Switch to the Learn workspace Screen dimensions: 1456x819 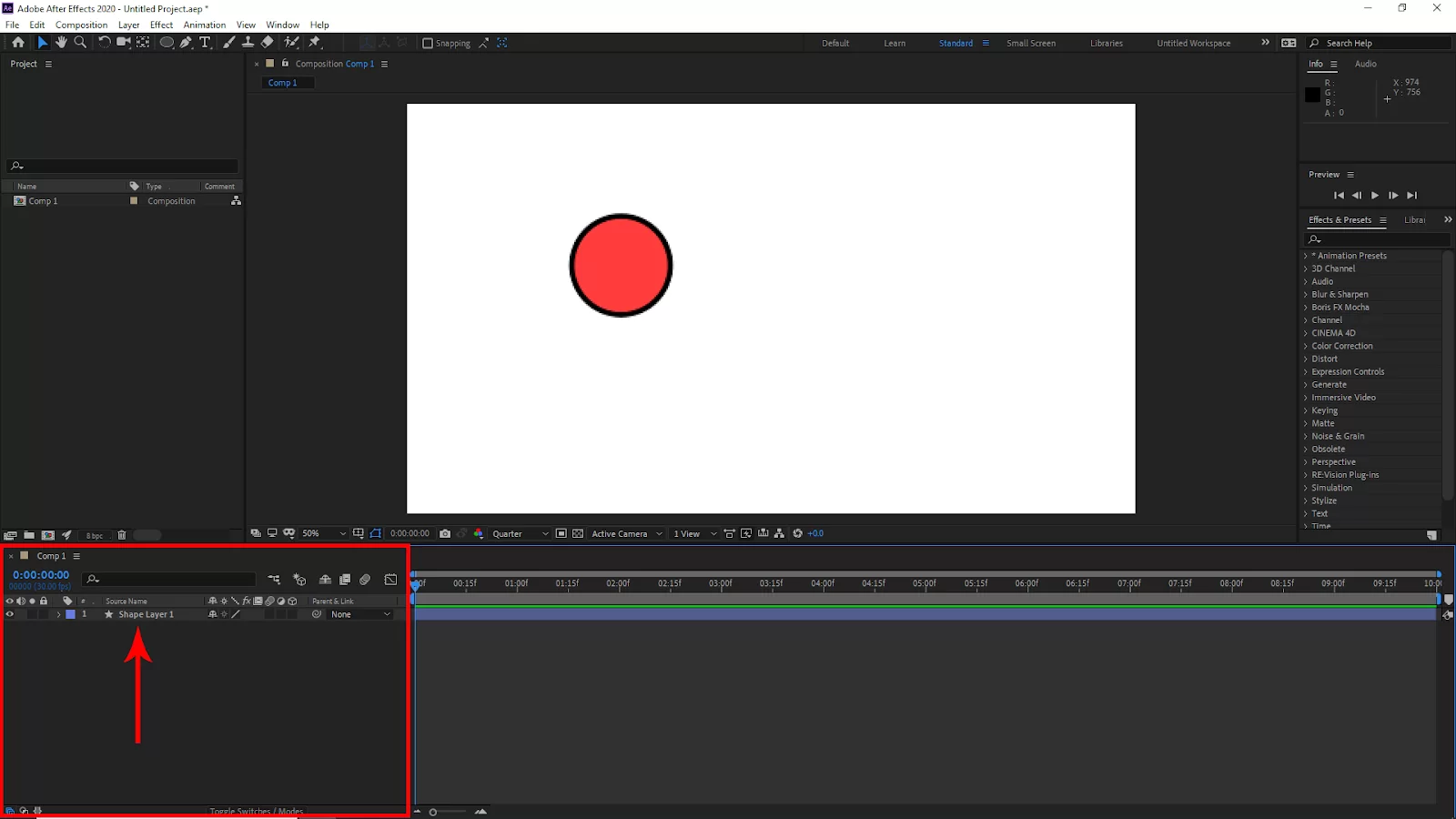(895, 44)
